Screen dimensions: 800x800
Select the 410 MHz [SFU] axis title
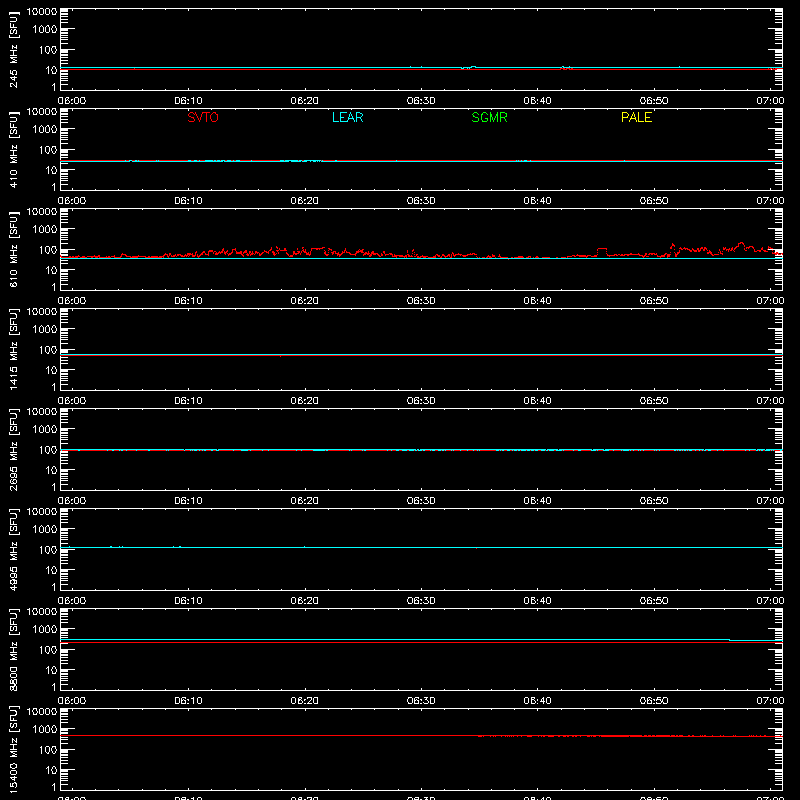click(x=13, y=149)
